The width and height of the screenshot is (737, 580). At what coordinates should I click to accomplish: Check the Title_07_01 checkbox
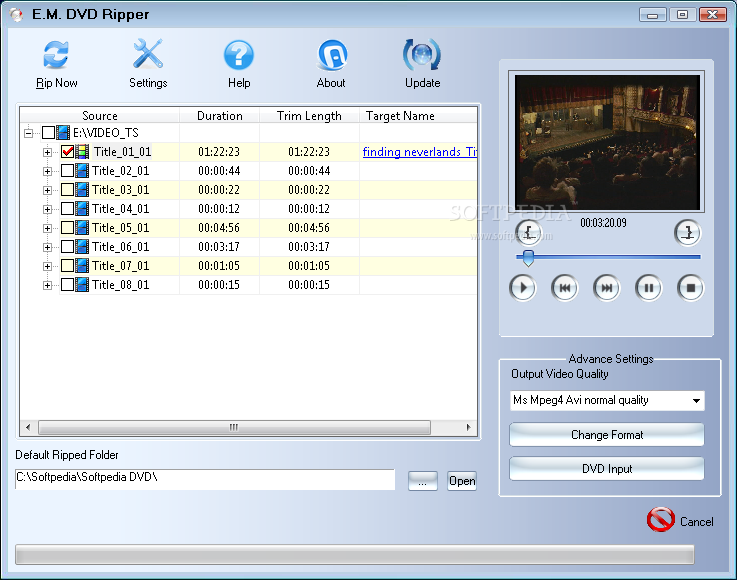point(68,266)
